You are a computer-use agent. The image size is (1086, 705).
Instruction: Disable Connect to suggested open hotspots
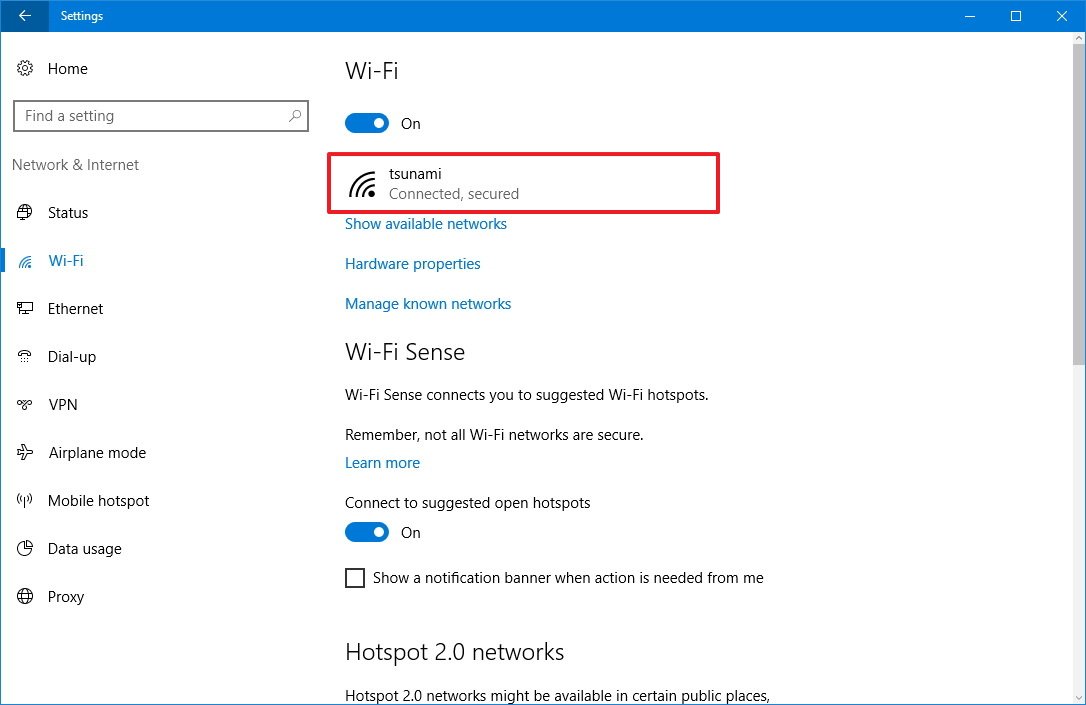click(367, 533)
